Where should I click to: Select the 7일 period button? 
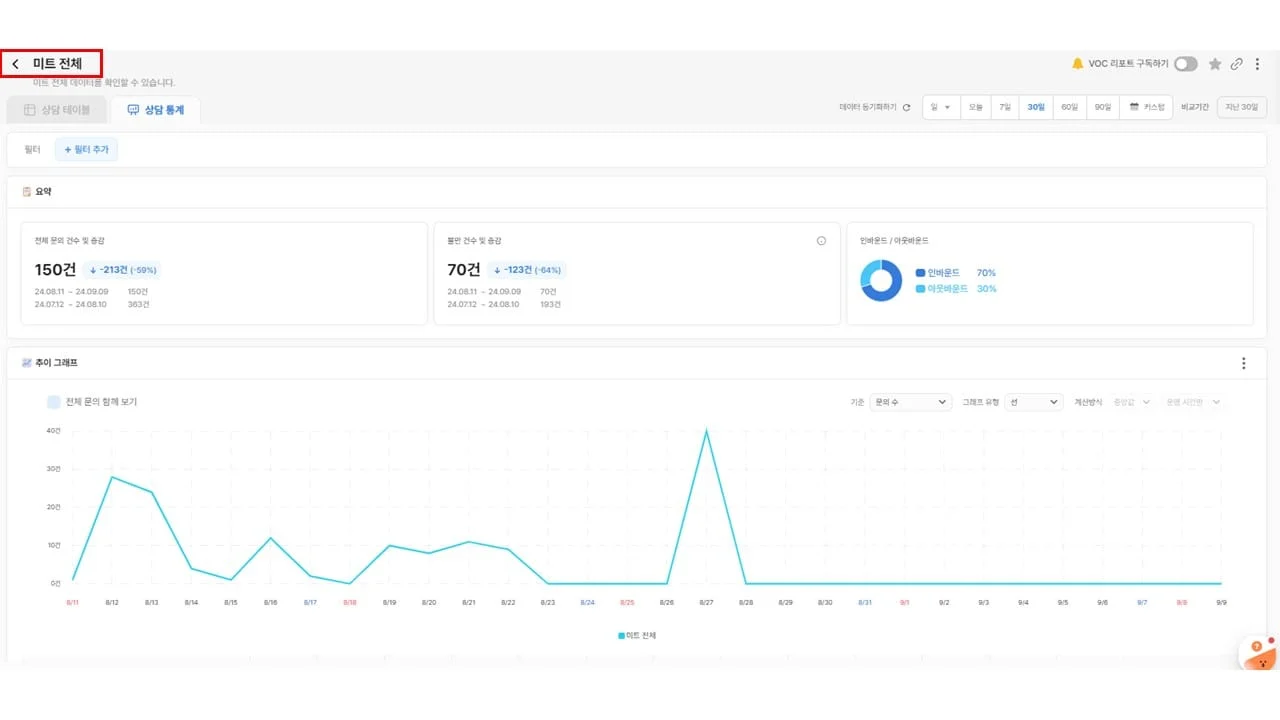(x=1004, y=107)
